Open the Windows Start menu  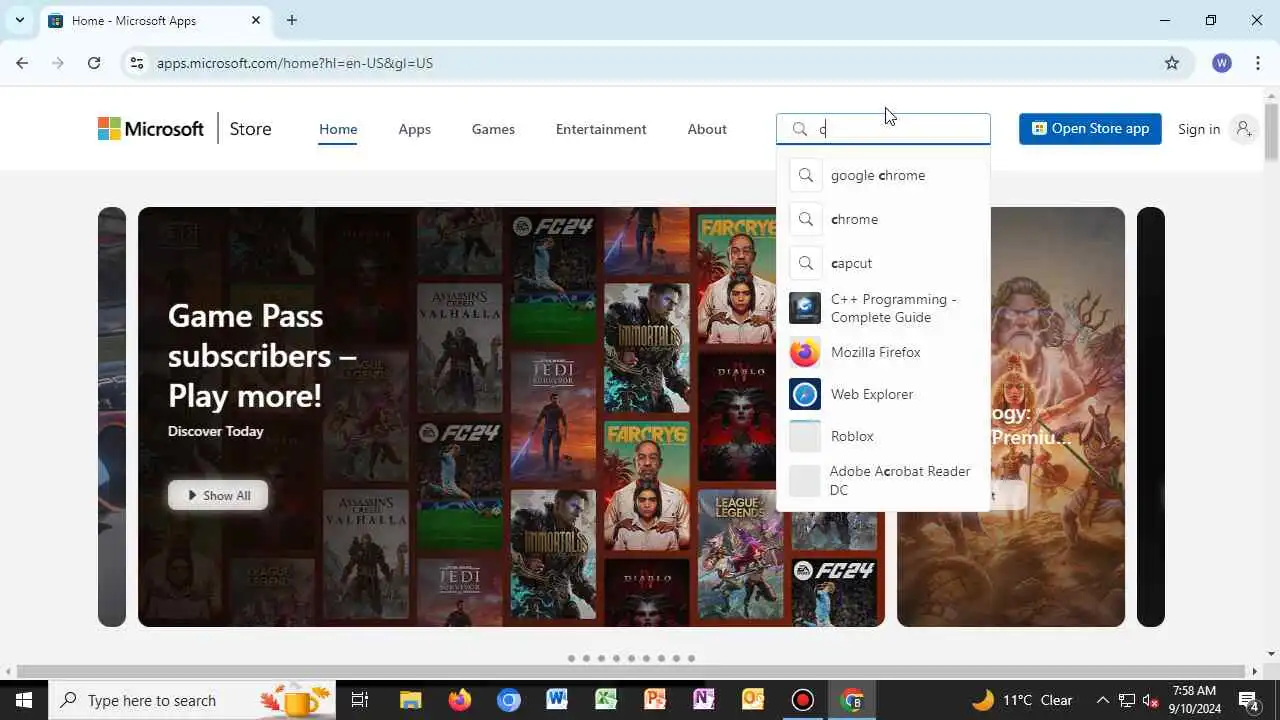tap(24, 700)
